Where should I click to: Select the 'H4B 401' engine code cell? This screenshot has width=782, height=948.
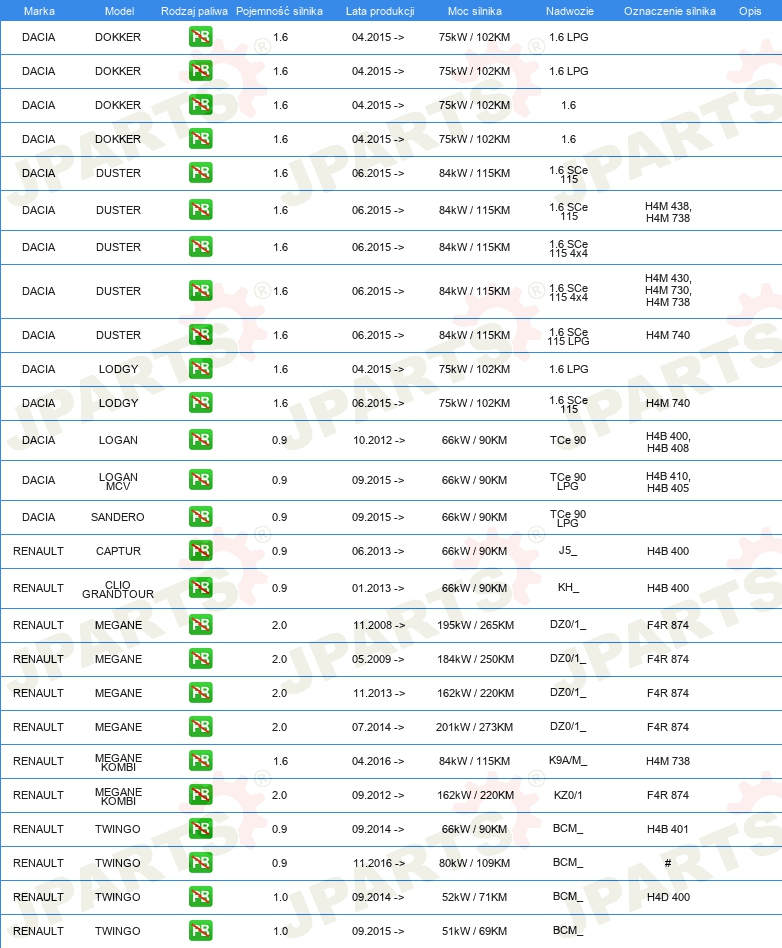click(x=668, y=829)
